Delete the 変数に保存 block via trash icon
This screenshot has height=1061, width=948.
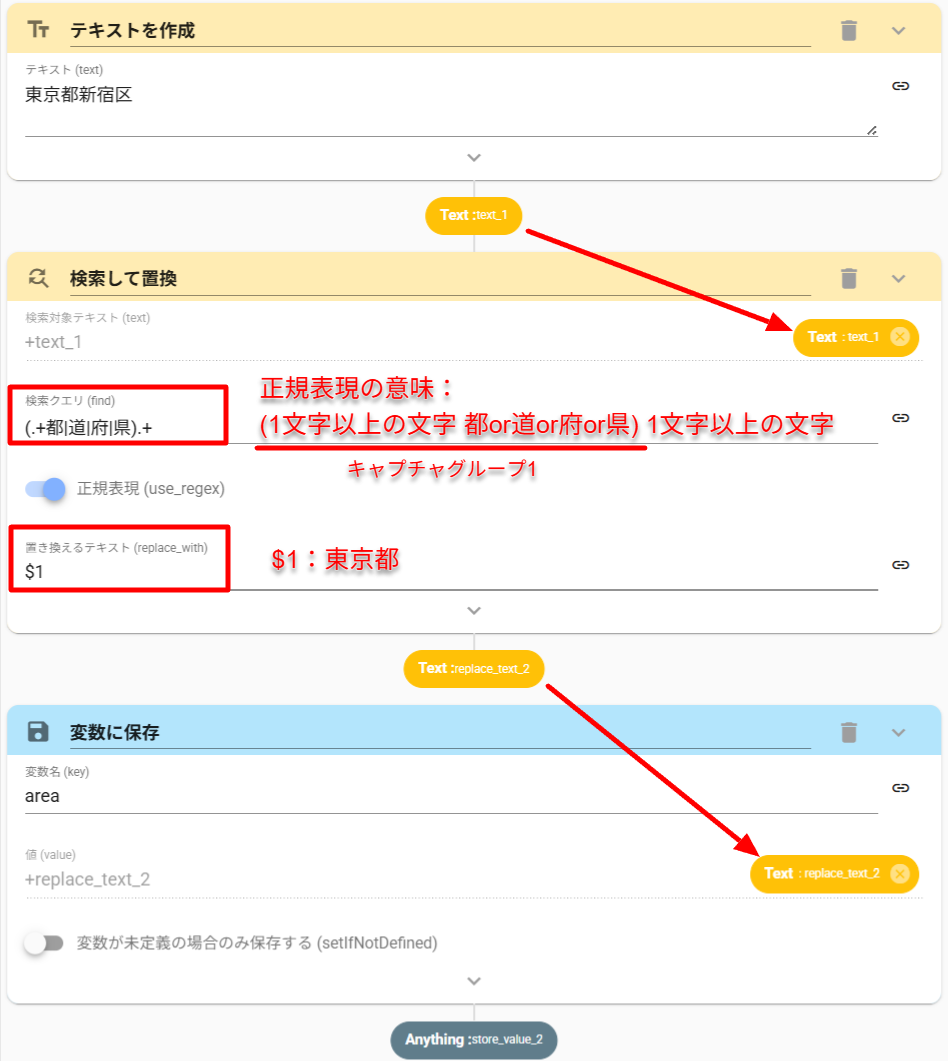[849, 732]
